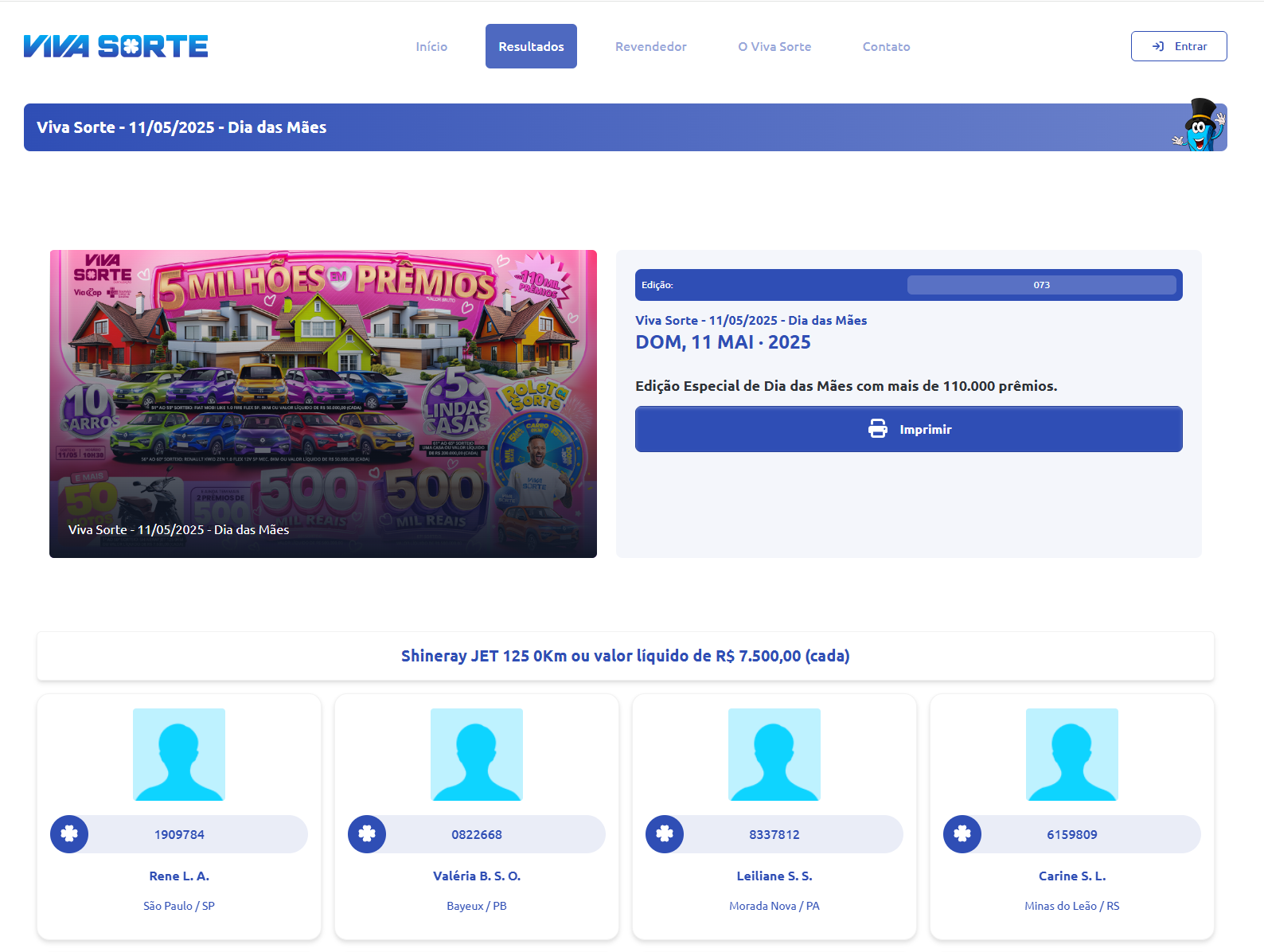Click the clover icon next to 1909784
Screen dimensions: 1264x952
69,834
